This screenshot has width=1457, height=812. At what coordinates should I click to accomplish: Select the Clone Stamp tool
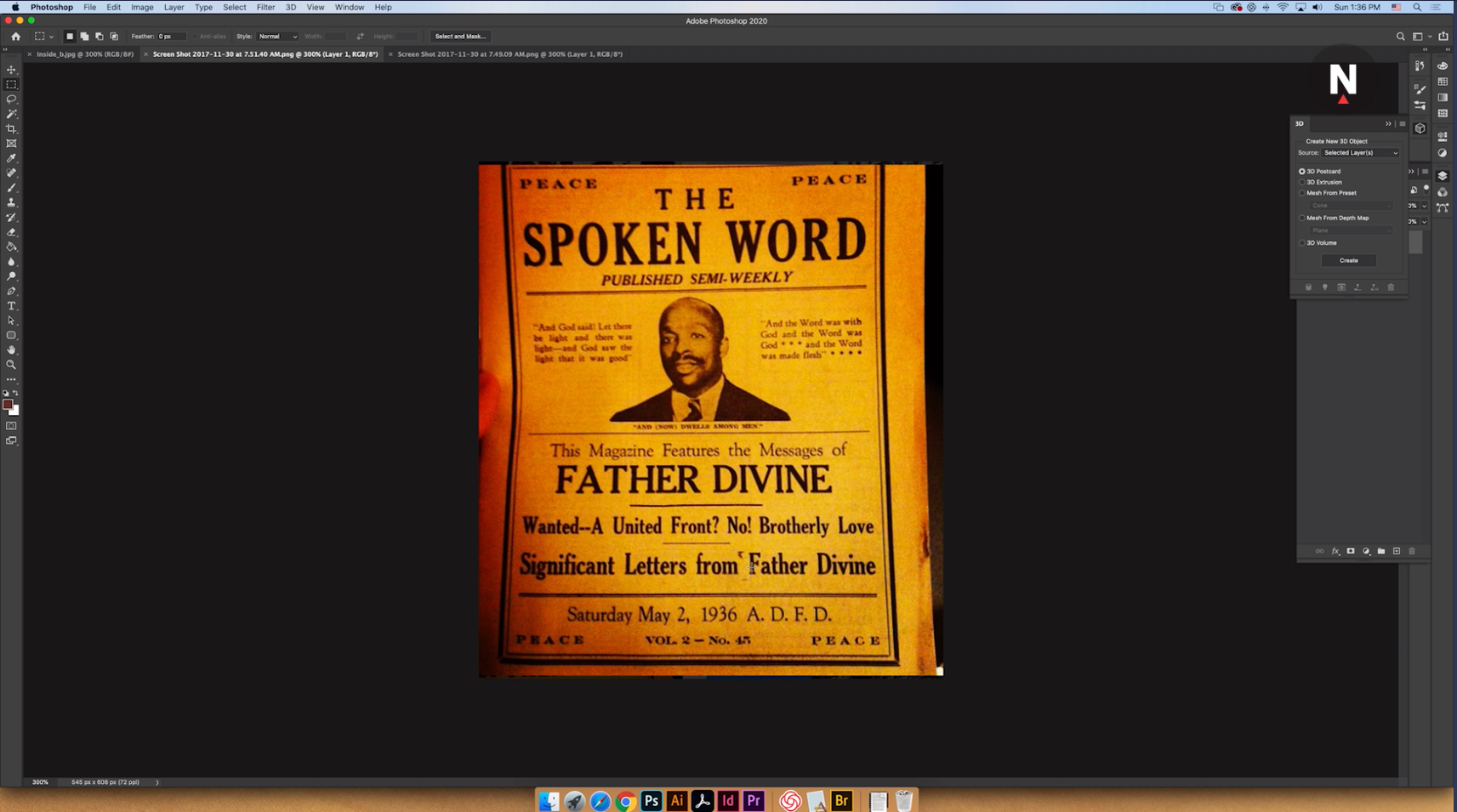tap(11, 202)
